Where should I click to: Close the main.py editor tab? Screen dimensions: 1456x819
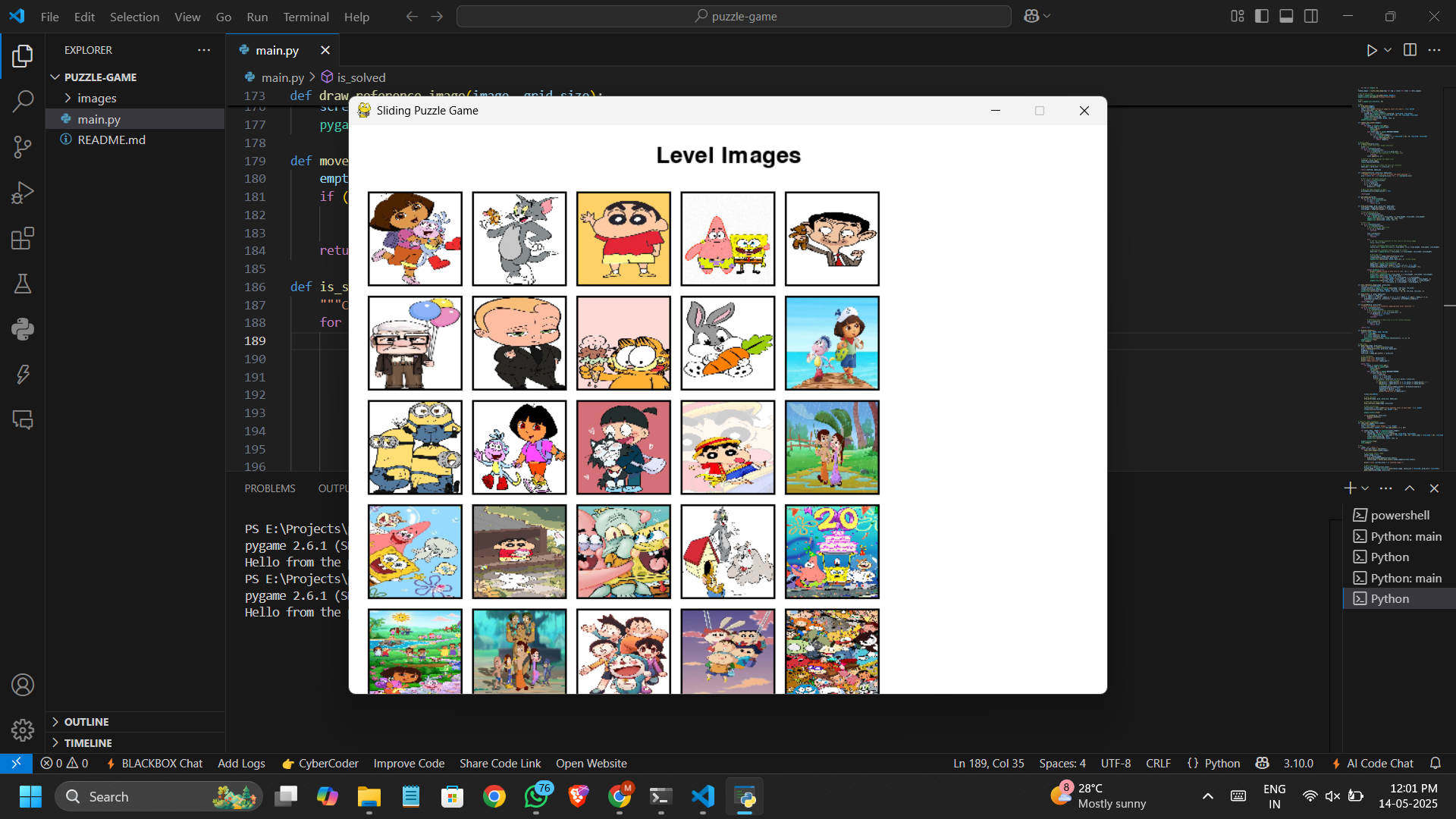click(x=325, y=50)
